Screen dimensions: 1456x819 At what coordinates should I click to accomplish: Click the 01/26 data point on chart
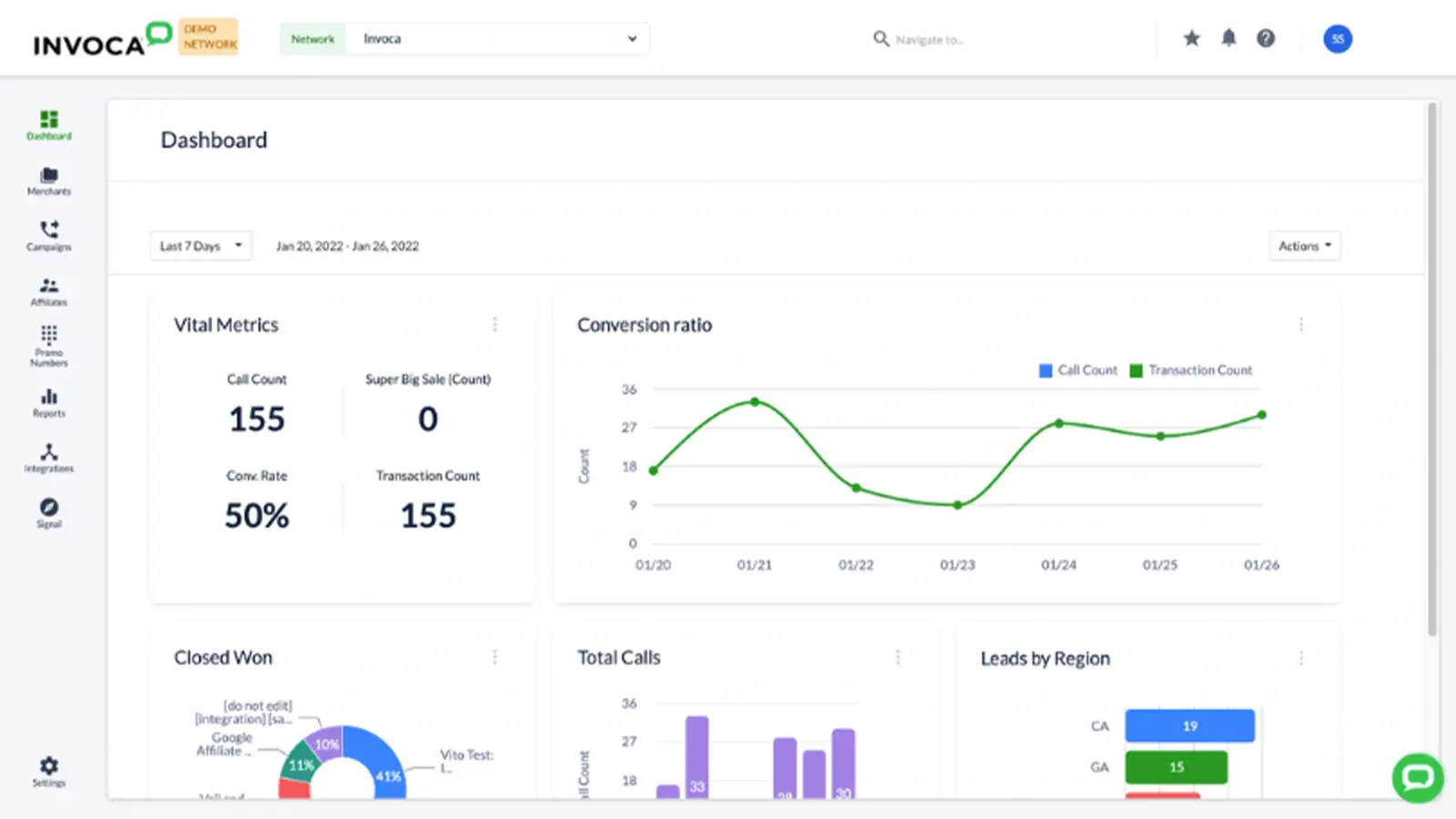point(1262,415)
